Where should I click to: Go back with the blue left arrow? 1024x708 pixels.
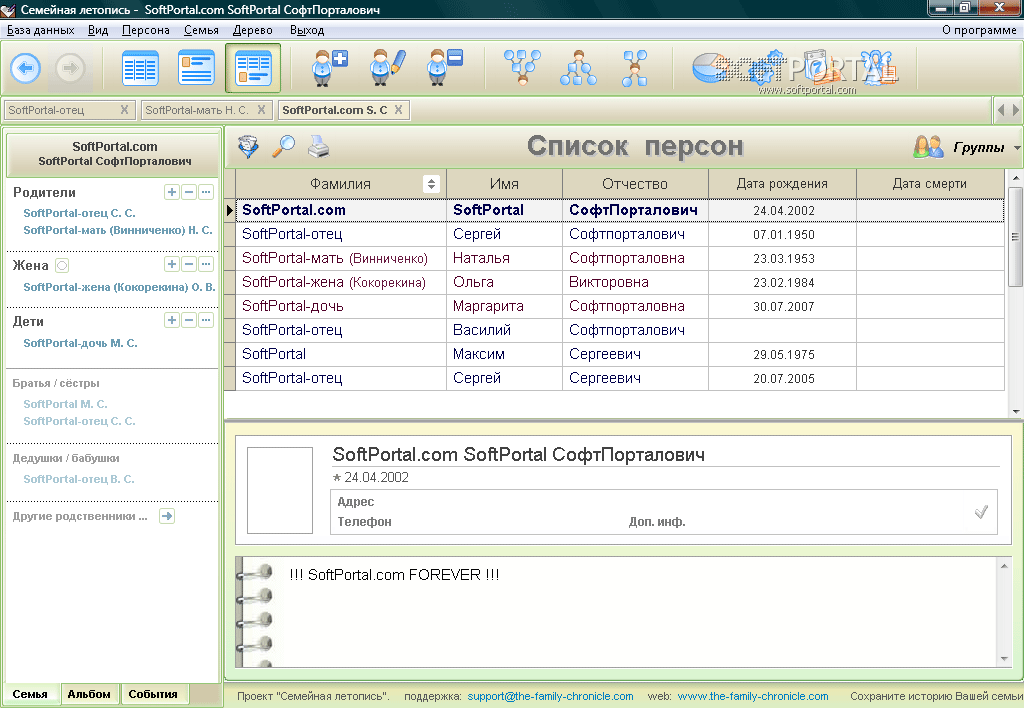[x=25, y=68]
